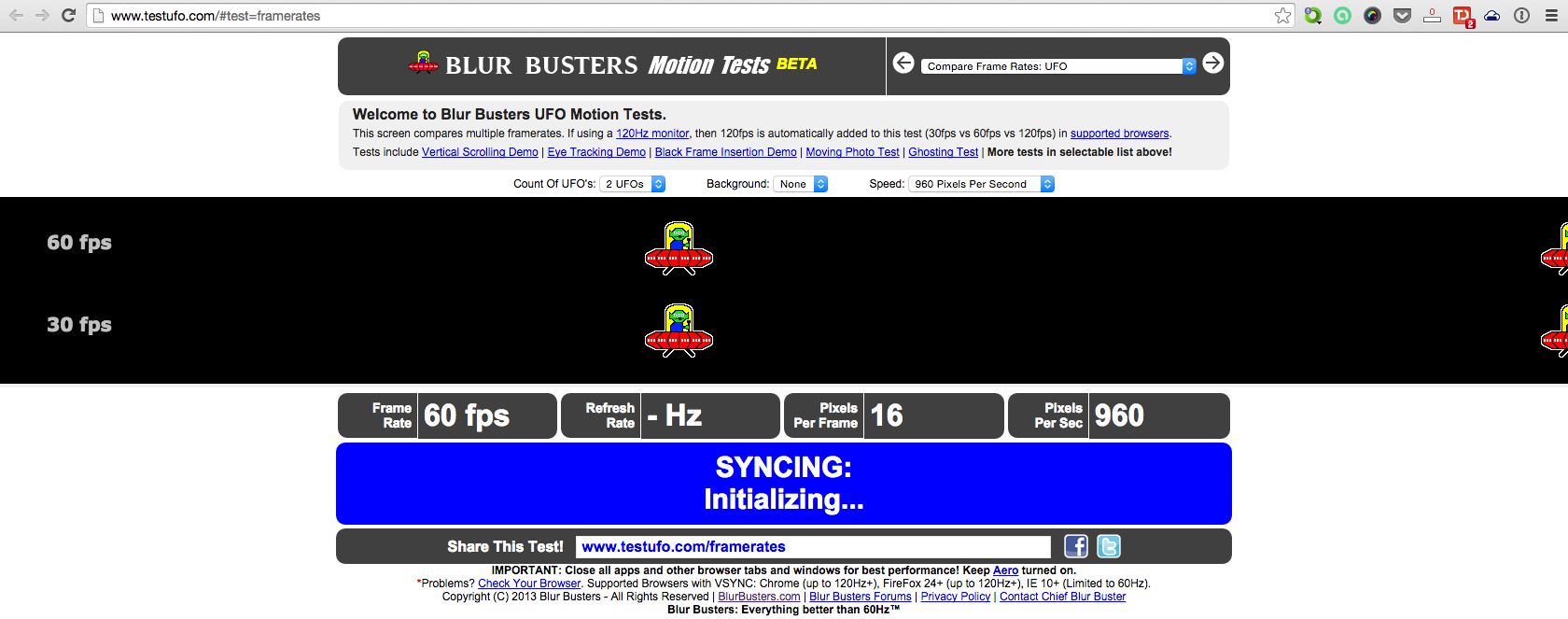This screenshot has height=619, width=1568.
Task: Open the Chrome hamburger menu
Action: click(1551, 16)
